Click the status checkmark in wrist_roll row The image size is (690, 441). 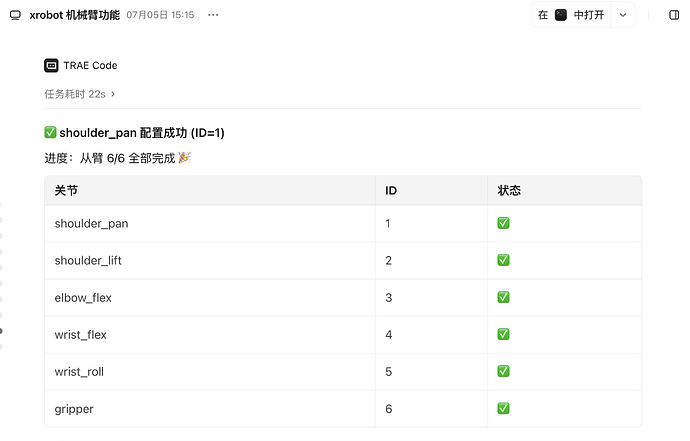tap(503, 371)
